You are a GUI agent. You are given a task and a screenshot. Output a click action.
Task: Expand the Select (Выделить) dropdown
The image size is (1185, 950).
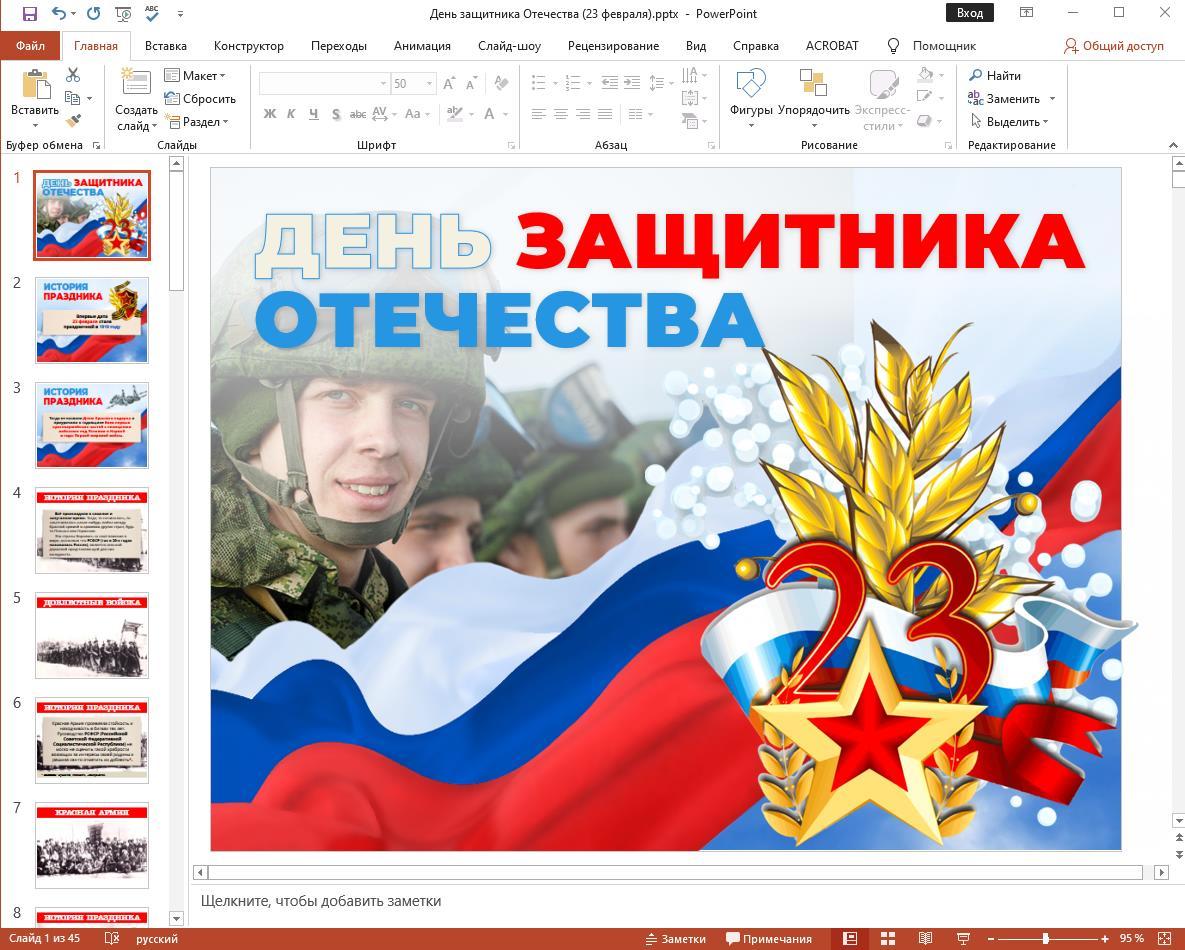coord(1009,121)
